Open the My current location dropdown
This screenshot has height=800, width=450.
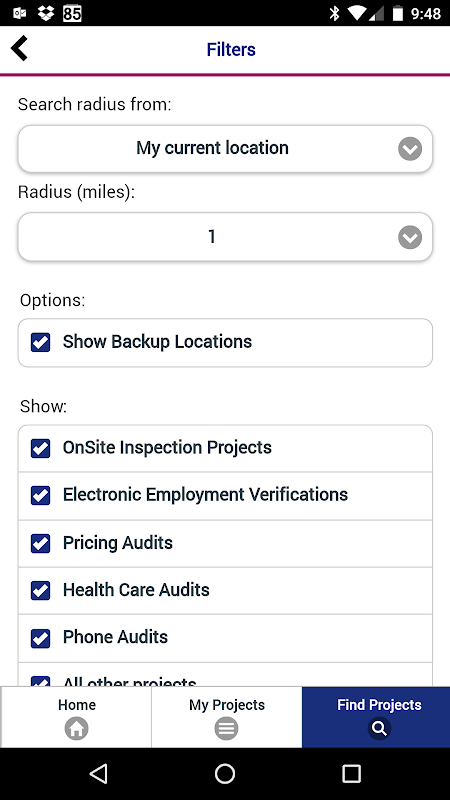[225, 148]
